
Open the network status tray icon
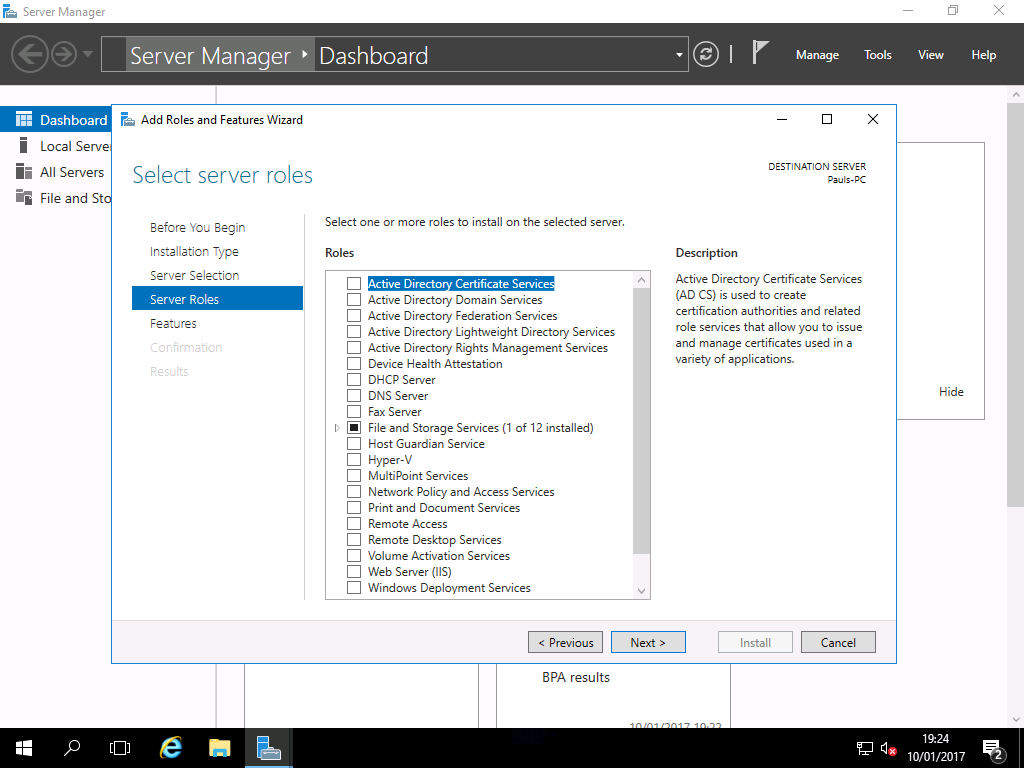click(865, 749)
